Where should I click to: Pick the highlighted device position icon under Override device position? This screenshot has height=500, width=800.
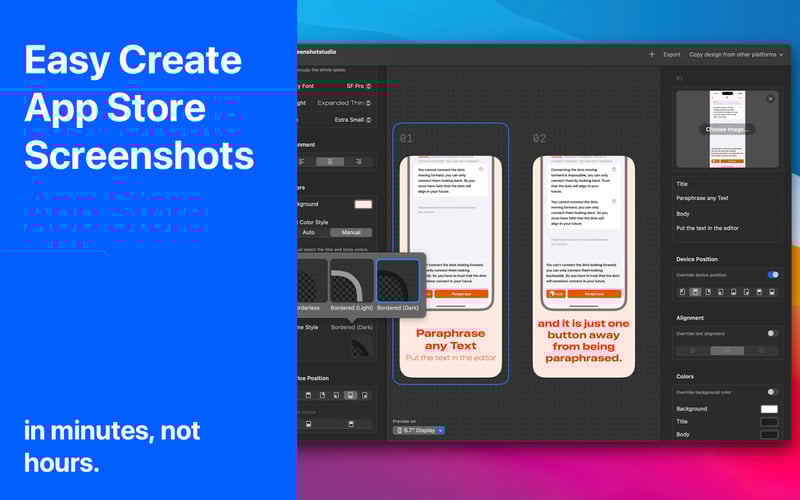[695, 292]
